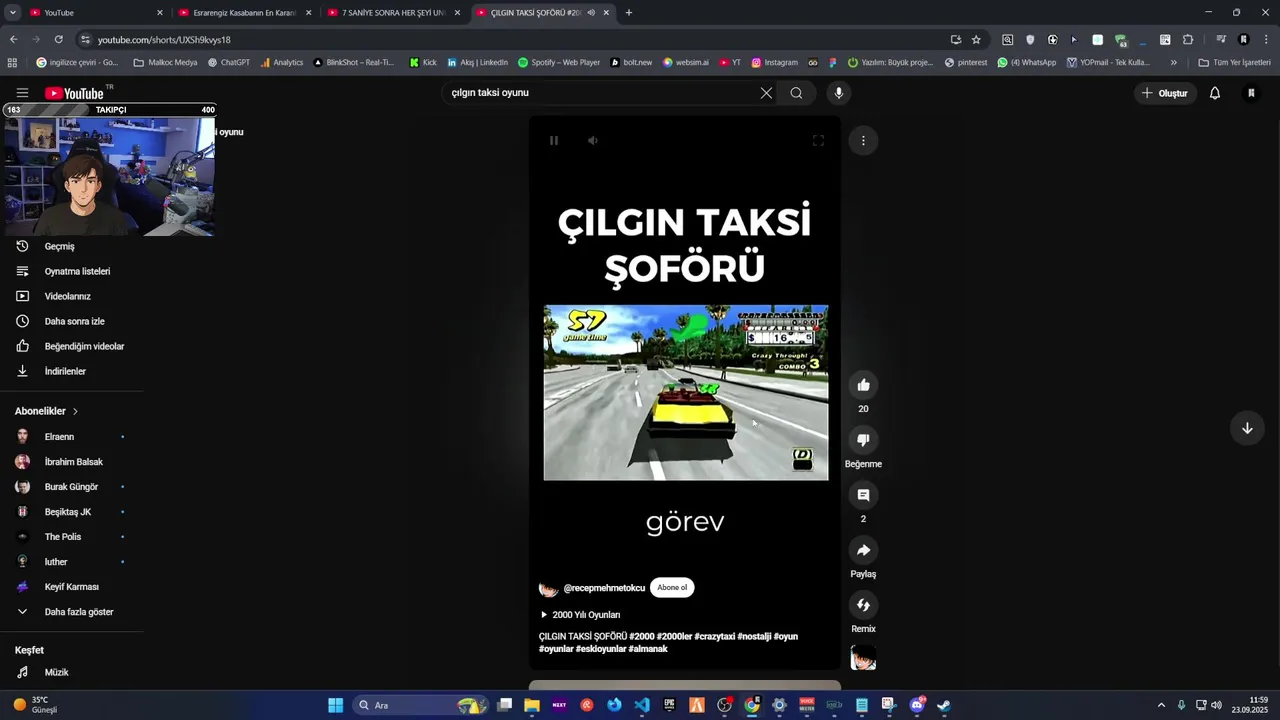Open the Shorts three-dot more menu
Screen dimensions: 1280x720
863,141
